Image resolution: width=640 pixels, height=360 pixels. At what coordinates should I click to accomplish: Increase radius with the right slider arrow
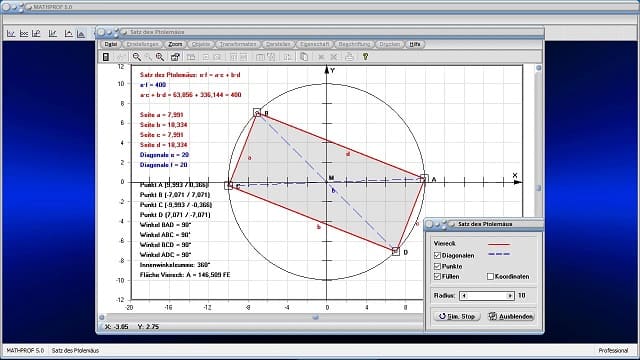pyautogui.click(x=510, y=296)
